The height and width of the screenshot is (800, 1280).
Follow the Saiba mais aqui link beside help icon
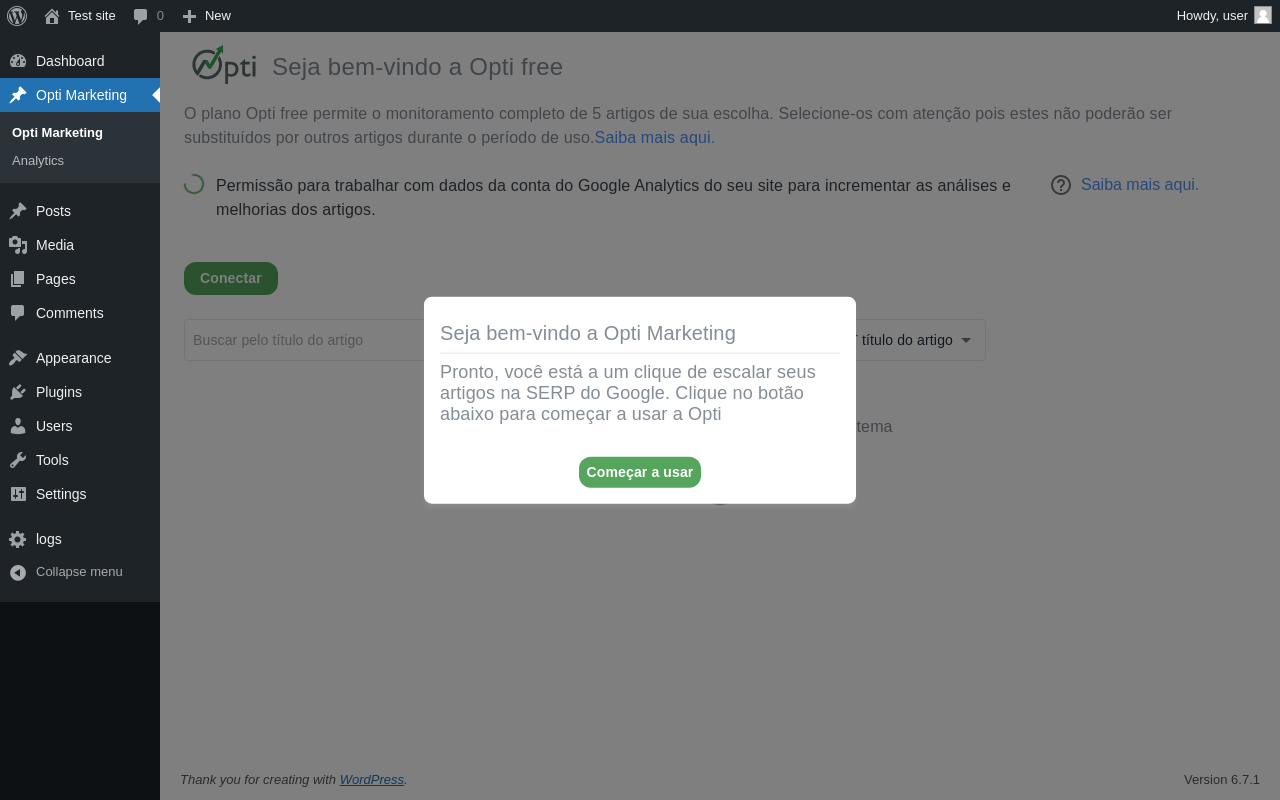click(x=1140, y=184)
